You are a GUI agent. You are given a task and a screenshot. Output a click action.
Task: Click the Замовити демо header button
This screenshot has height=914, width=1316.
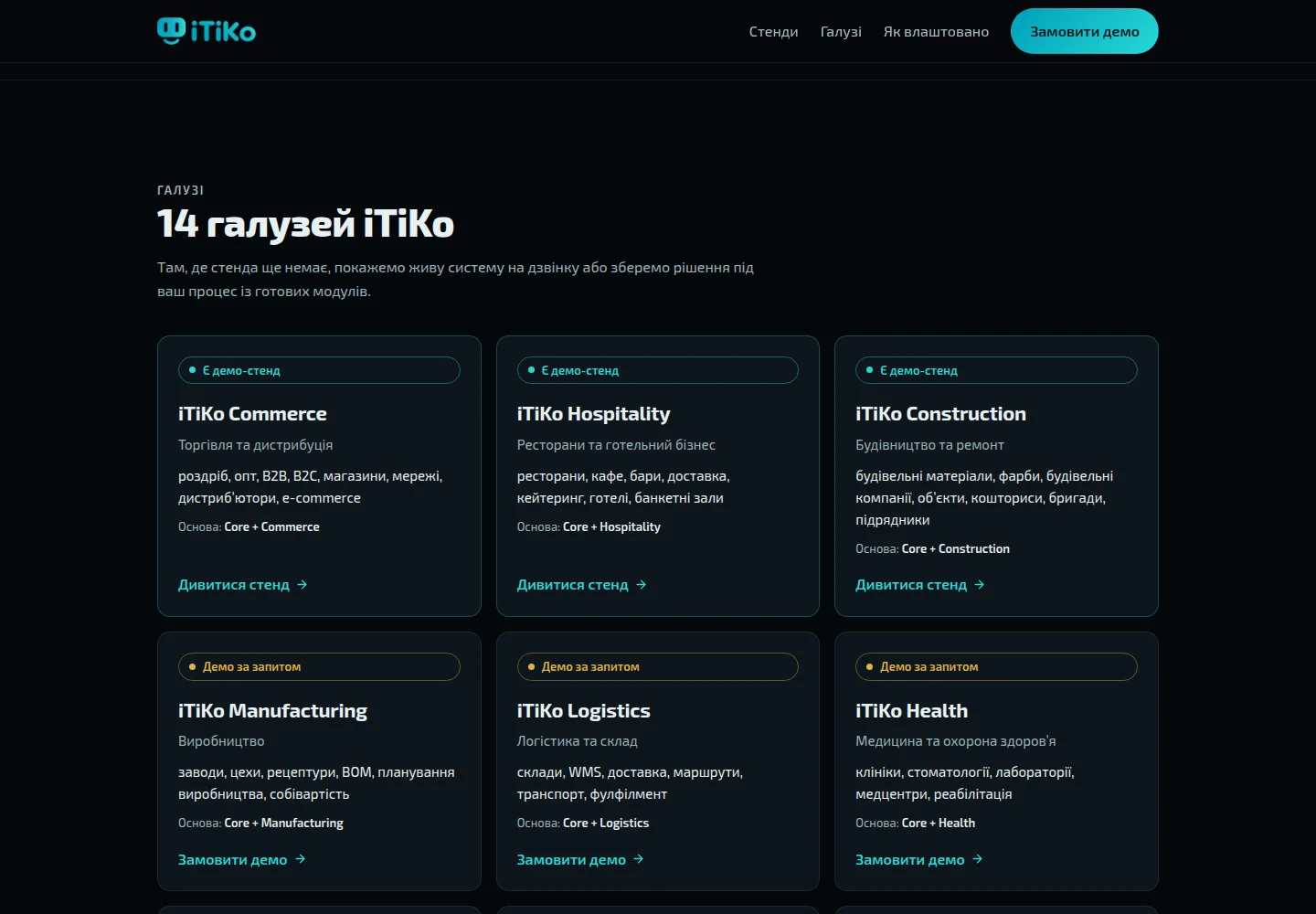coord(1085,31)
